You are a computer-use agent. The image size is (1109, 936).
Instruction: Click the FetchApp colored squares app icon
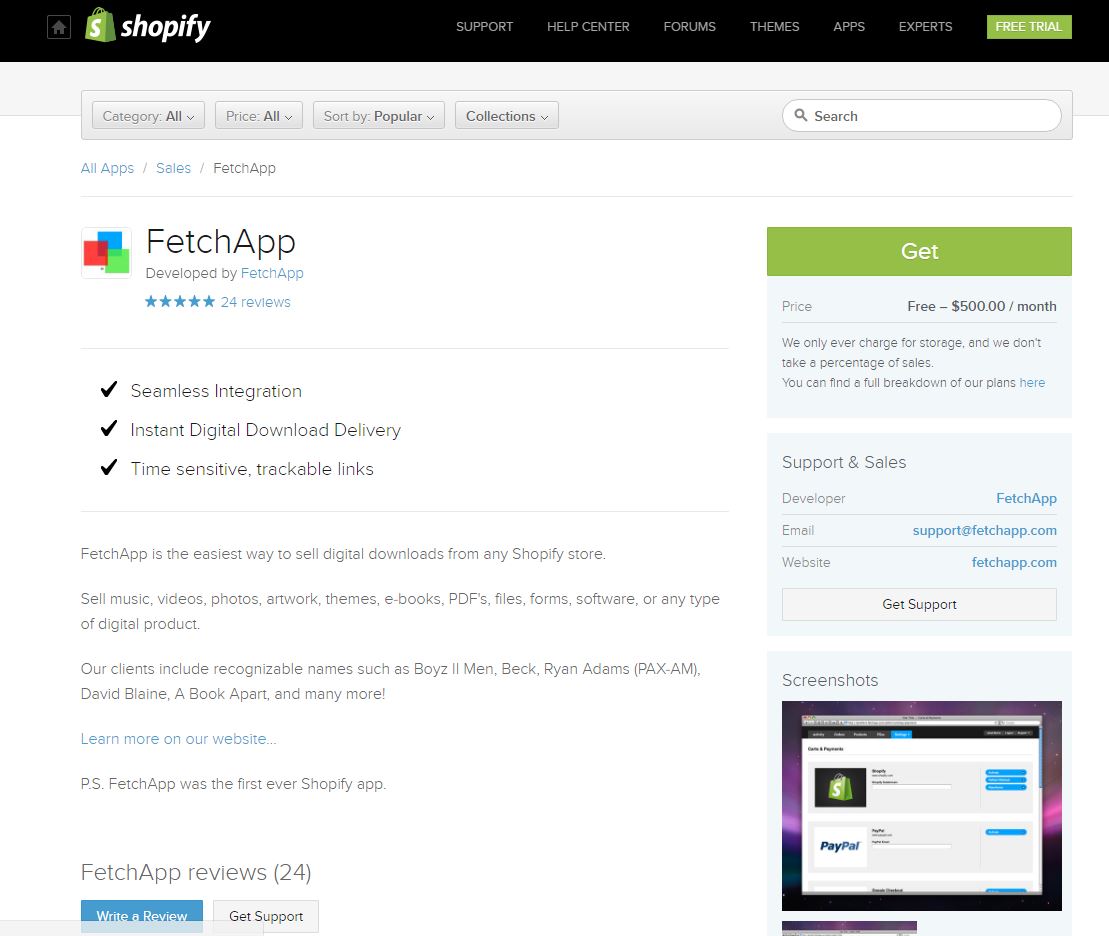[106, 253]
